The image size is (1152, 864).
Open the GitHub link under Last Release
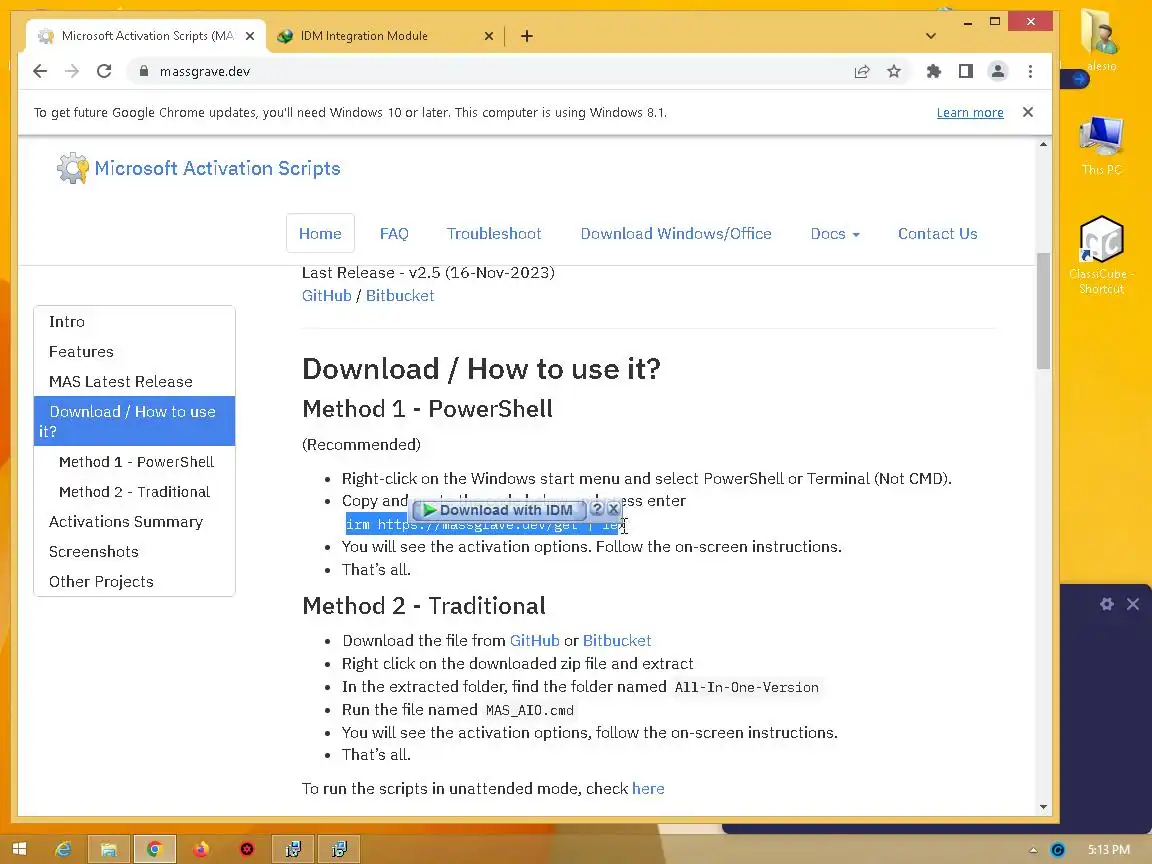point(327,295)
